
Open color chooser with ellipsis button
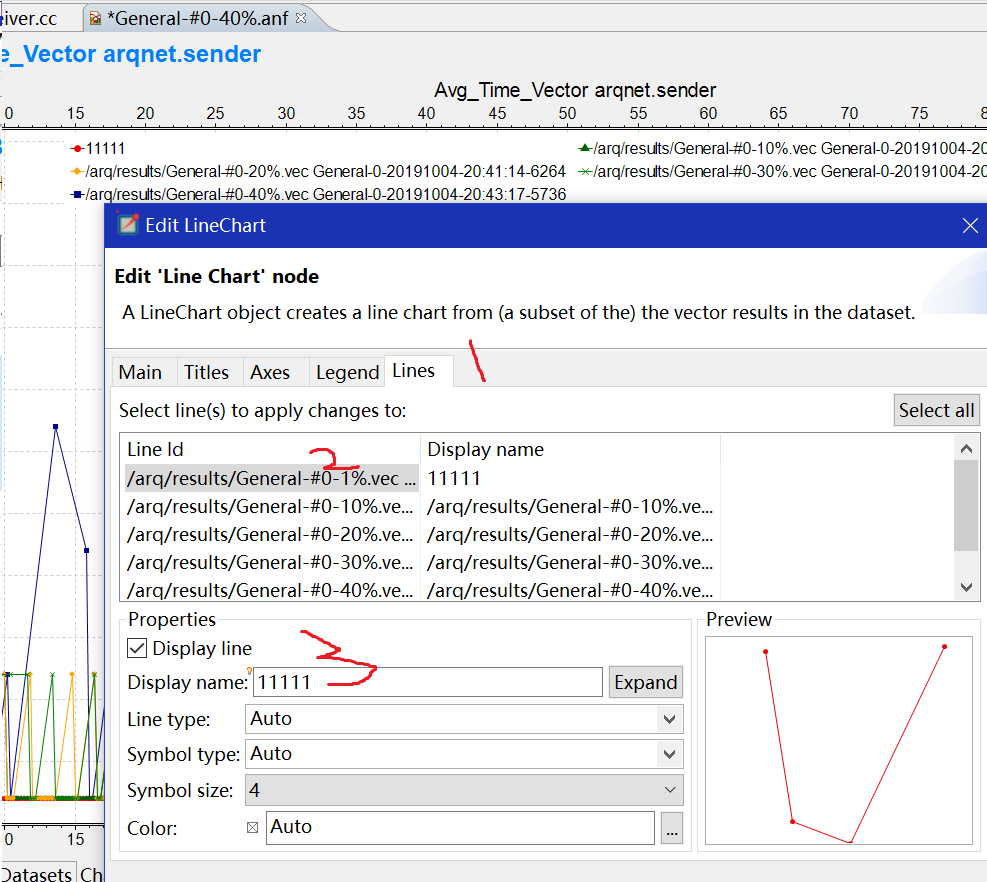(x=672, y=828)
